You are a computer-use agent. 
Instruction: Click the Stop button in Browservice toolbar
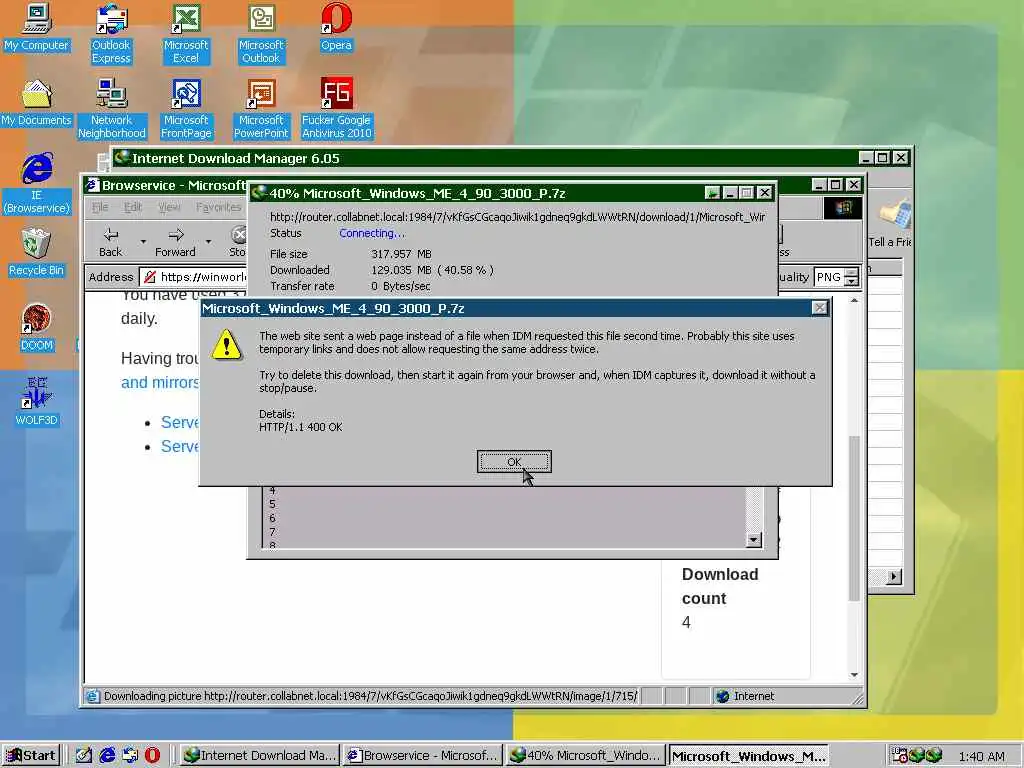point(237,242)
